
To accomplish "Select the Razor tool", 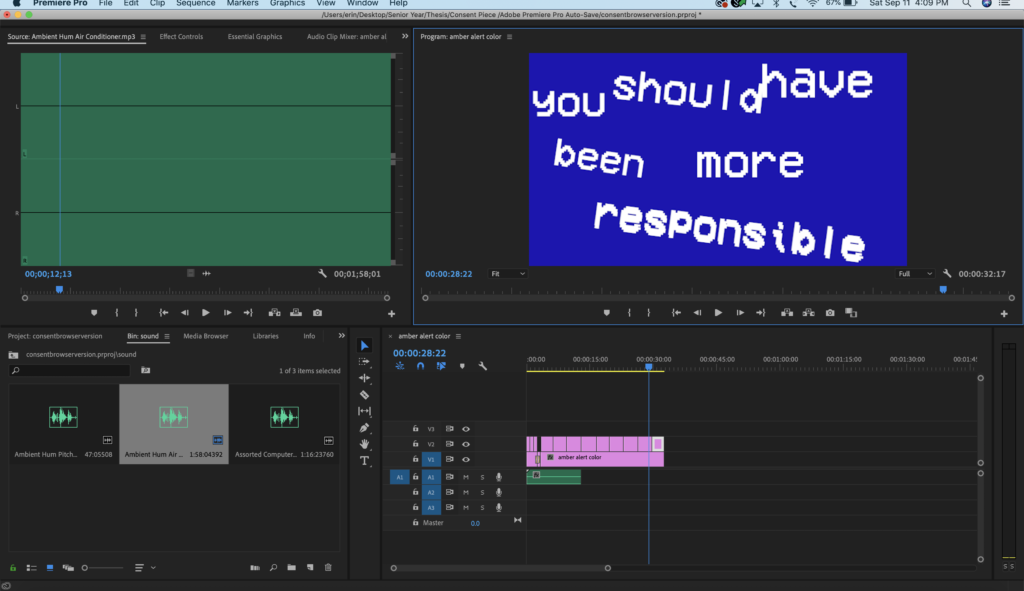I will [x=364, y=394].
